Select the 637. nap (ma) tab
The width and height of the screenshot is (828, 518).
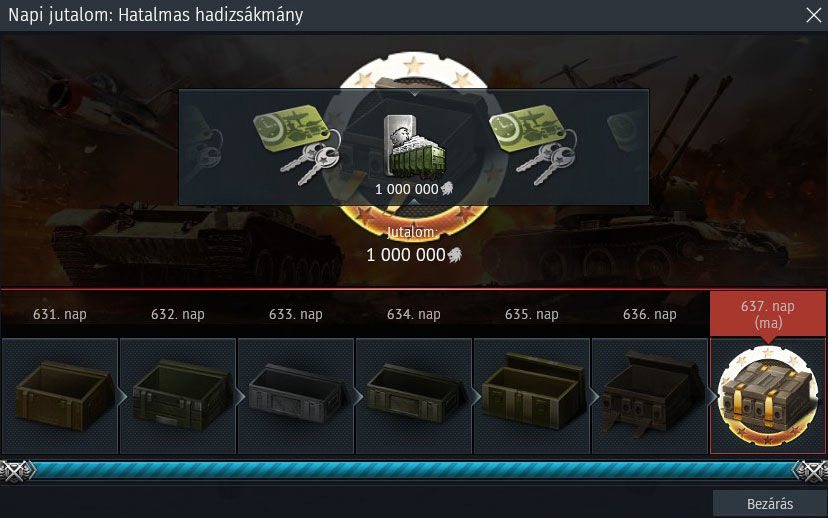[x=768, y=314]
